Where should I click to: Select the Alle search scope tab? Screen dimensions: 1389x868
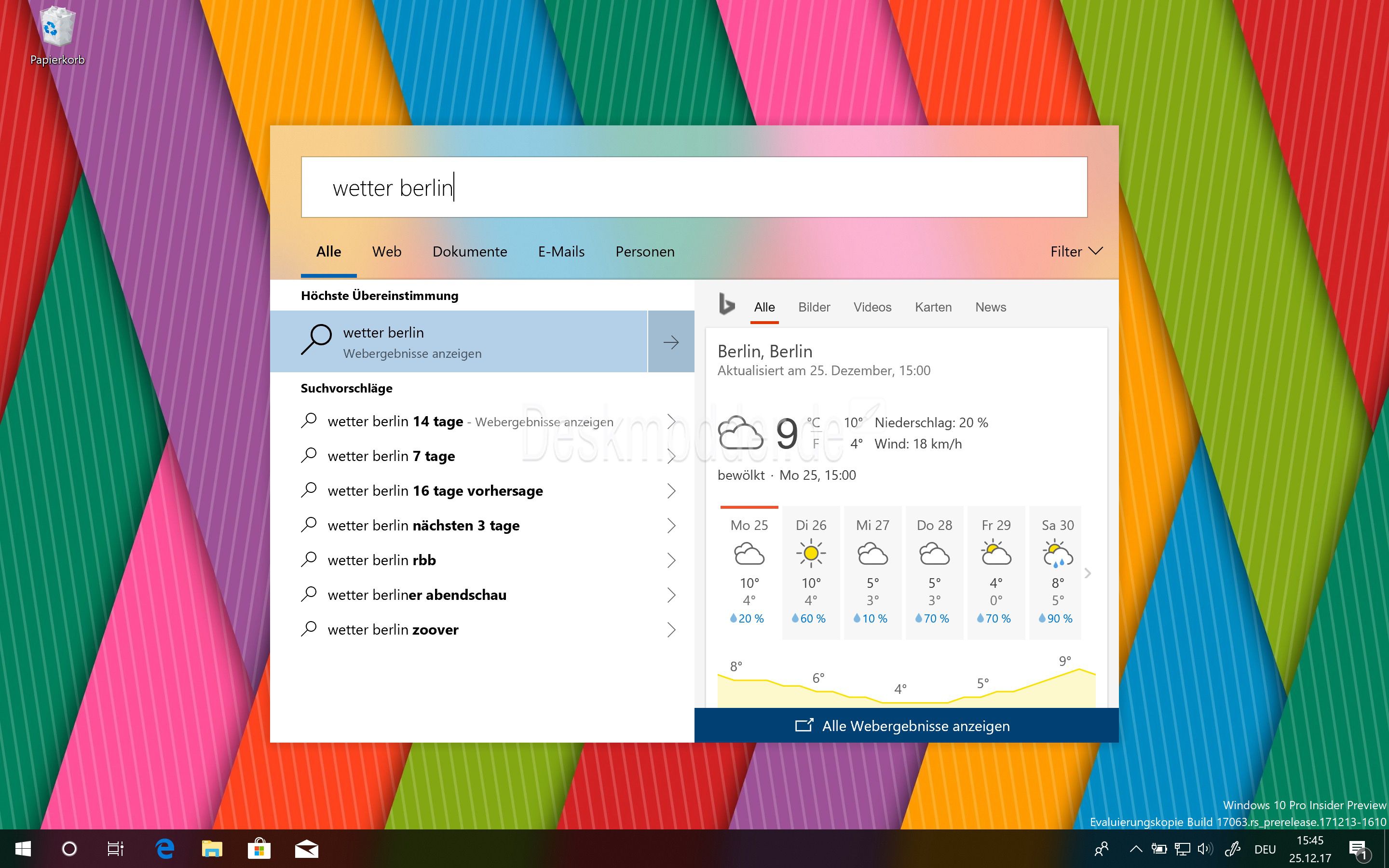coord(328,251)
